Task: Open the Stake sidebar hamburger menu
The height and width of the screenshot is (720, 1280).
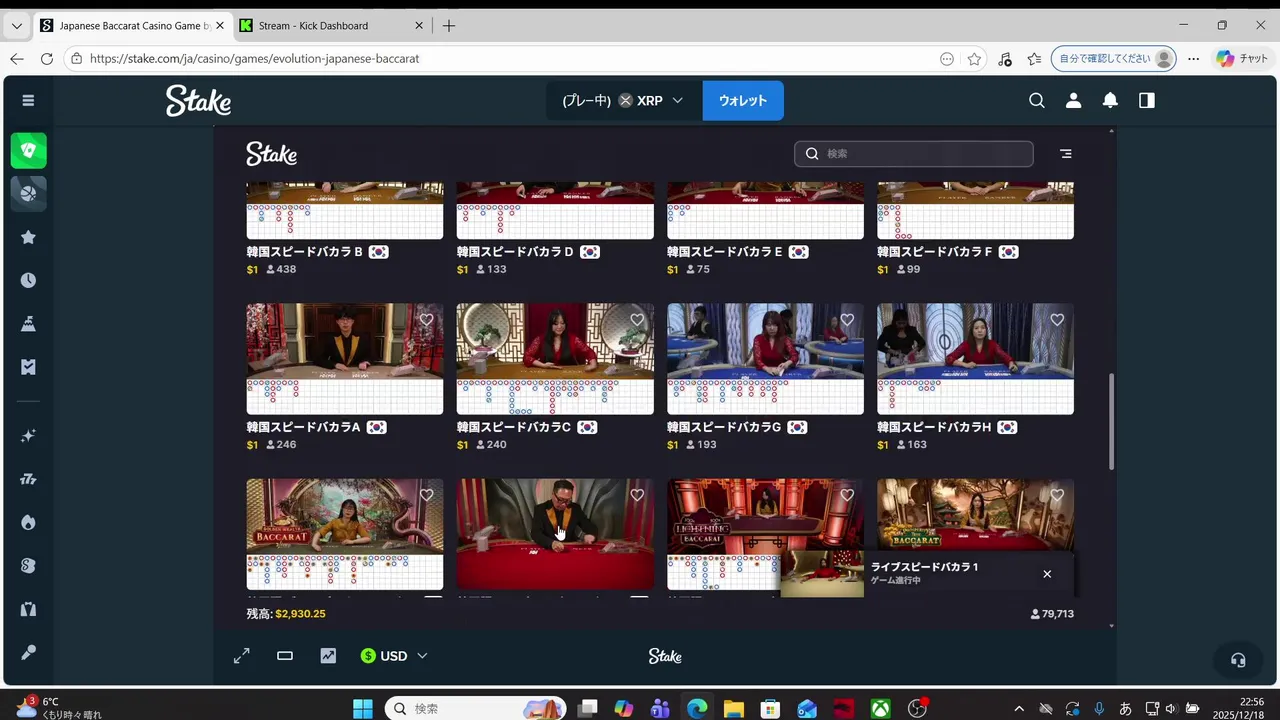Action: click(x=28, y=100)
